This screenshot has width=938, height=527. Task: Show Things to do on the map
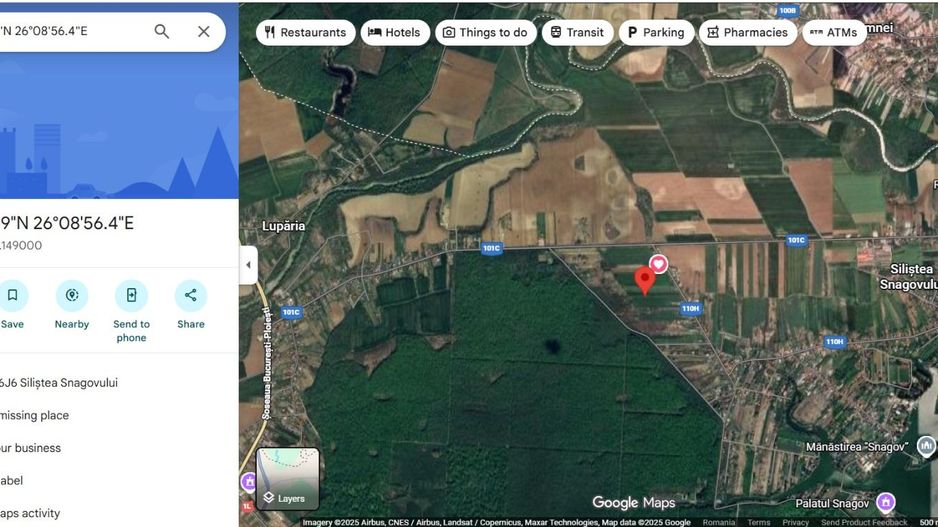tap(486, 32)
